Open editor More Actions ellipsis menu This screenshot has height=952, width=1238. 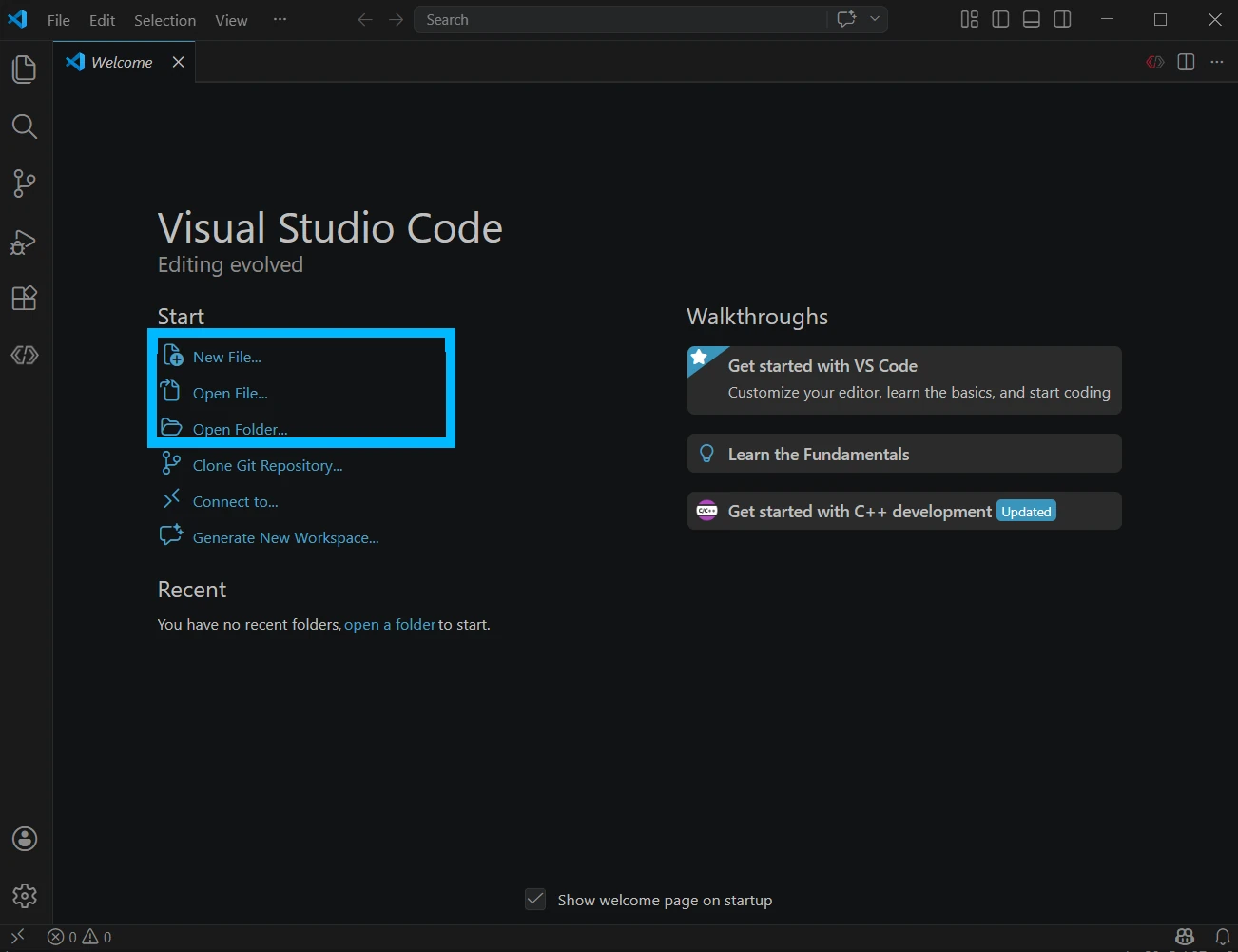(1217, 62)
